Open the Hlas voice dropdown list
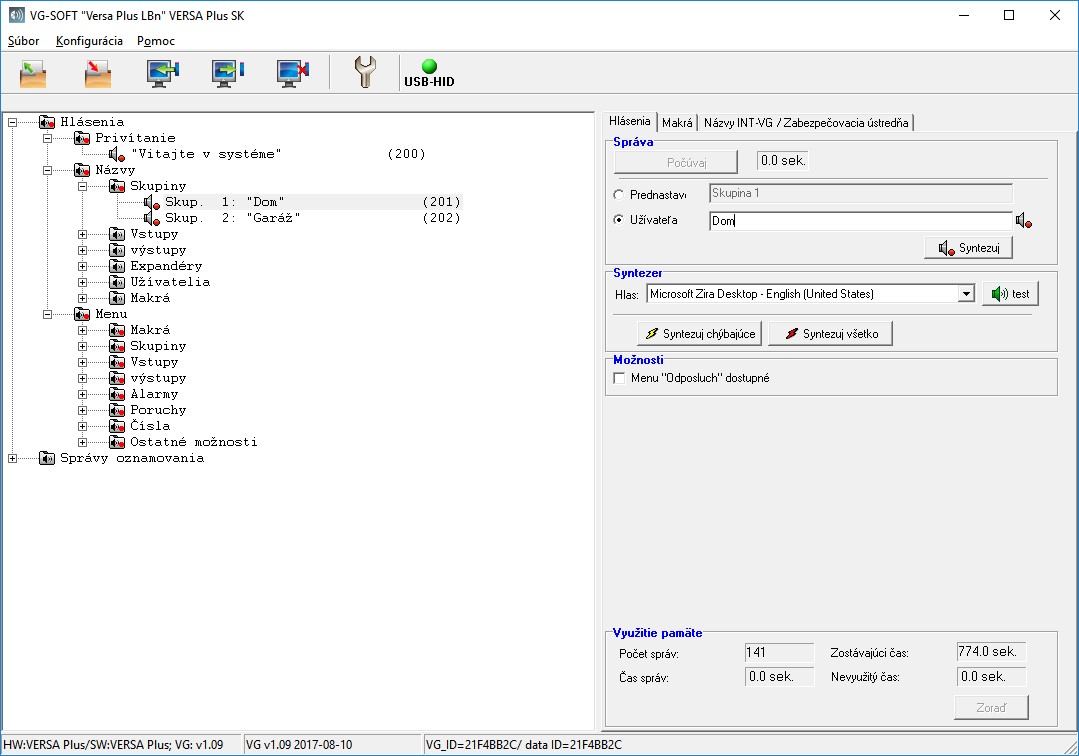 [x=965, y=294]
